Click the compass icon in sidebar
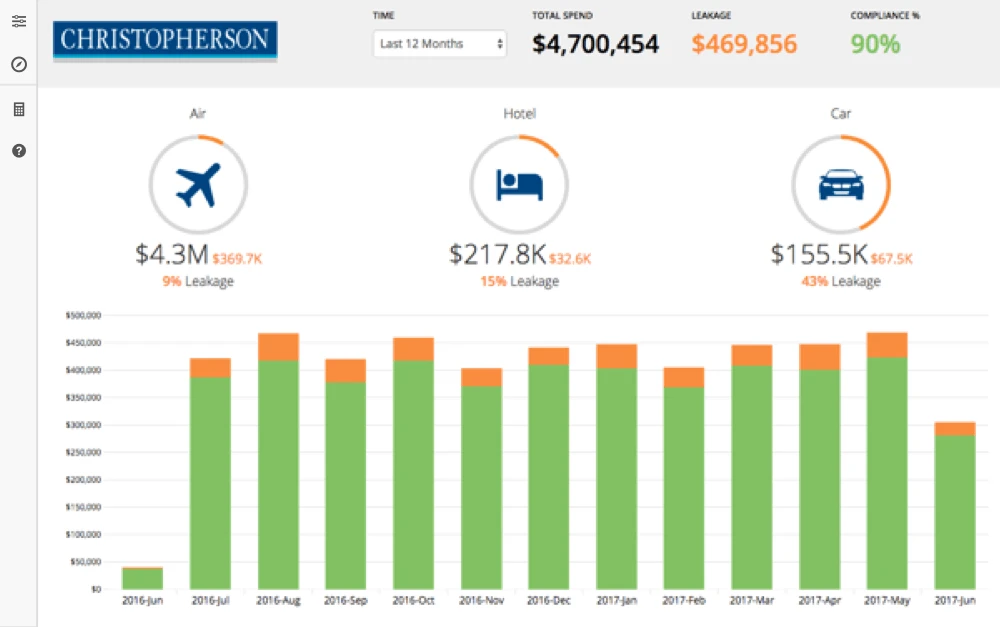 click(x=18, y=65)
